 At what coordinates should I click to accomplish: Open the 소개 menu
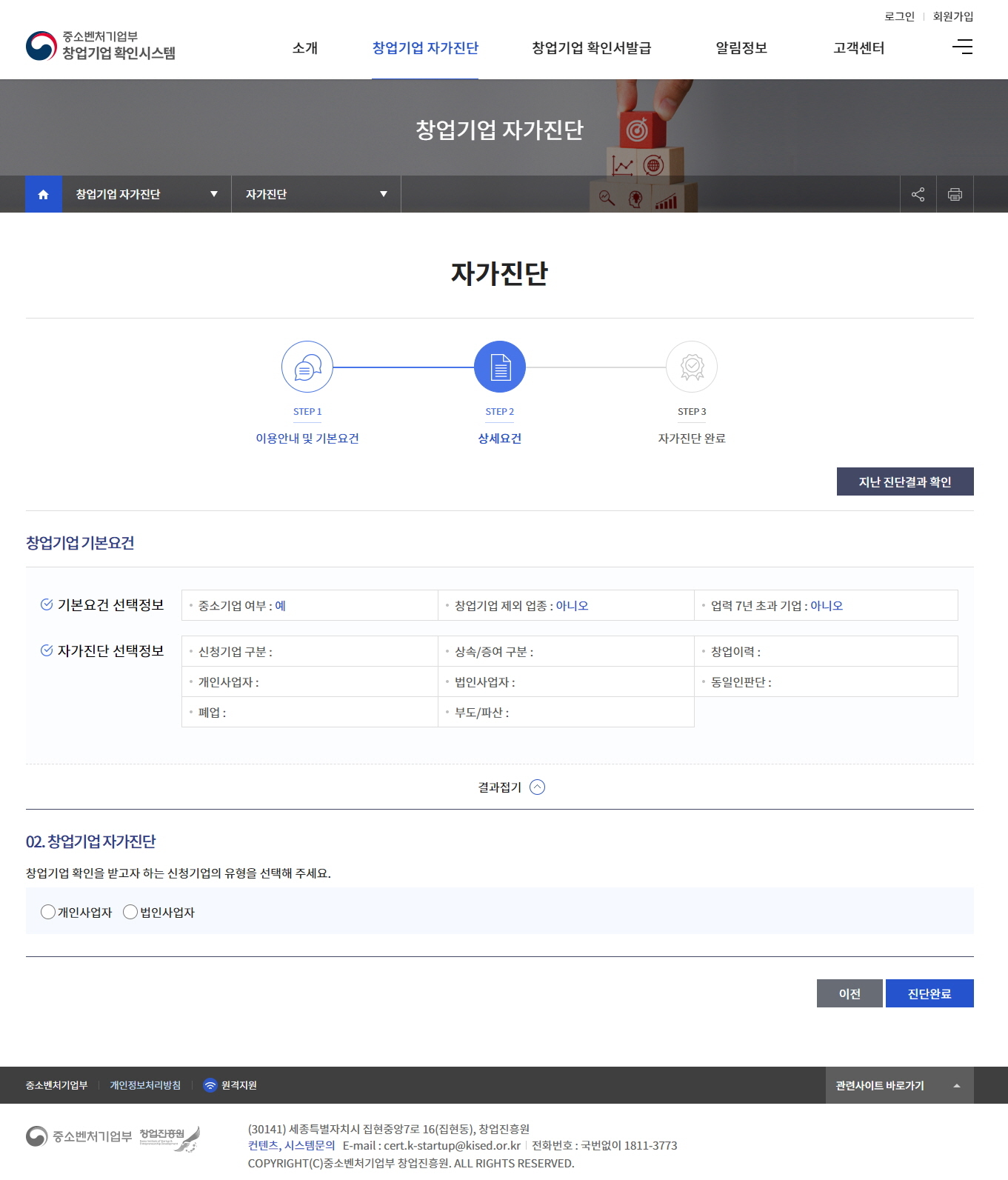point(305,48)
